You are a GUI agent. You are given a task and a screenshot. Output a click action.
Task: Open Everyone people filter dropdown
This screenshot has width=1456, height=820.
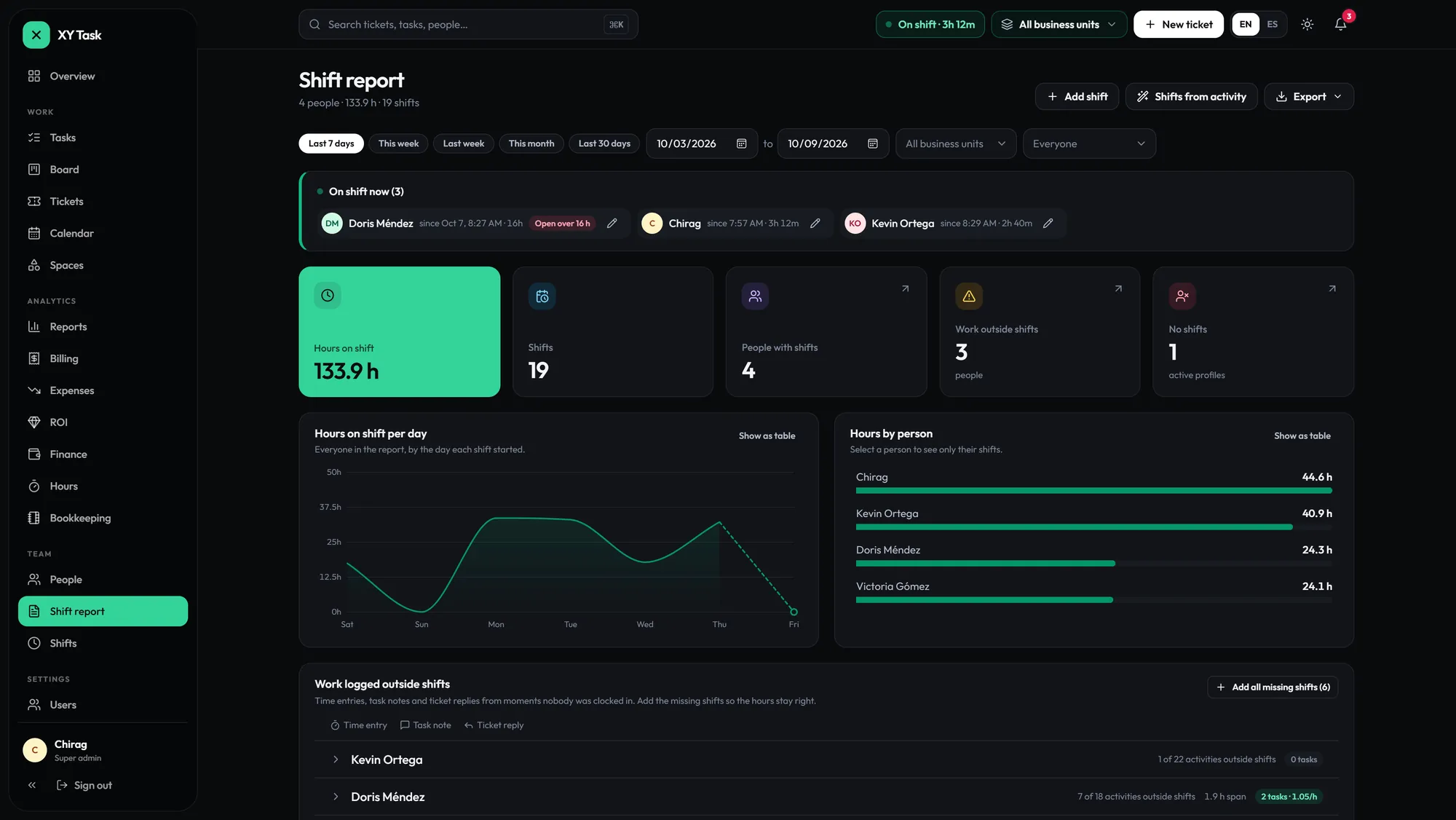click(1089, 143)
